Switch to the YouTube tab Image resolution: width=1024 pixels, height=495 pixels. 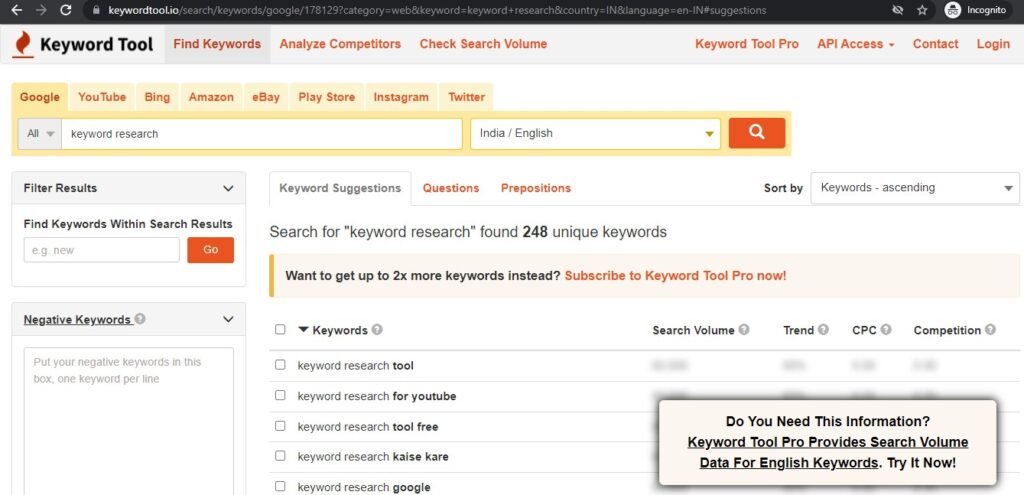(x=102, y=97)
